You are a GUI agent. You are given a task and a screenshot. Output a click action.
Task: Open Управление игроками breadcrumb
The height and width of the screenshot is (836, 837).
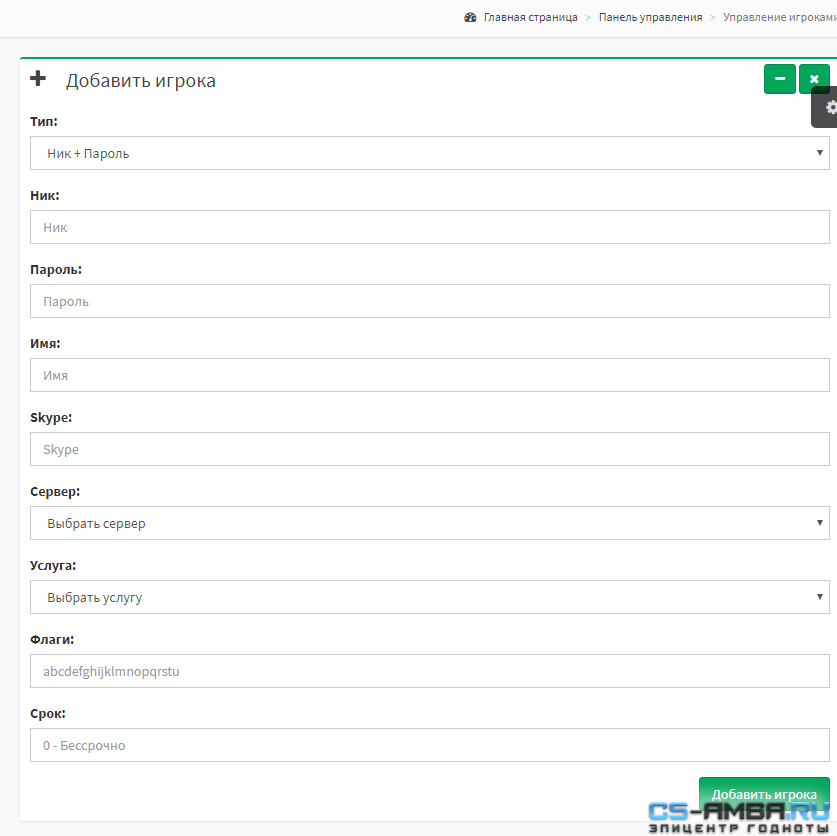click(779, 17)
